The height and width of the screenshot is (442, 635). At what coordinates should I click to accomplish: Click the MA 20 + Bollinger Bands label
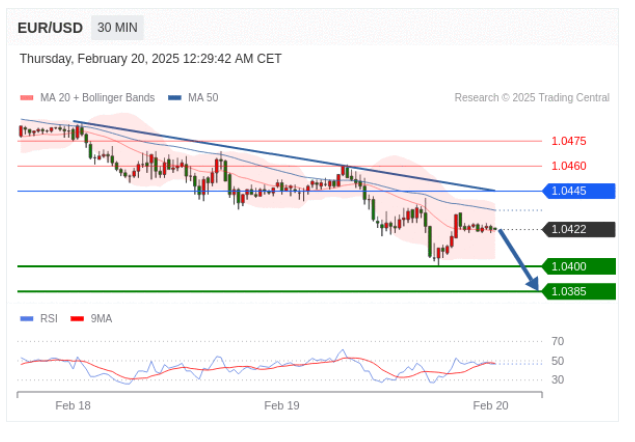pyautogui.click(x=97, y=98)
